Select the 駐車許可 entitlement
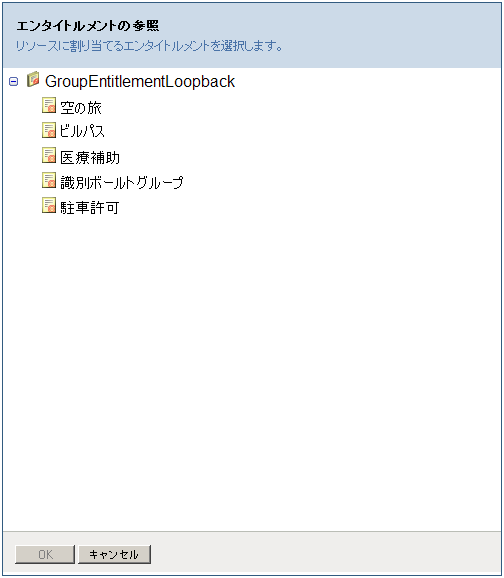 pos(90,208)
